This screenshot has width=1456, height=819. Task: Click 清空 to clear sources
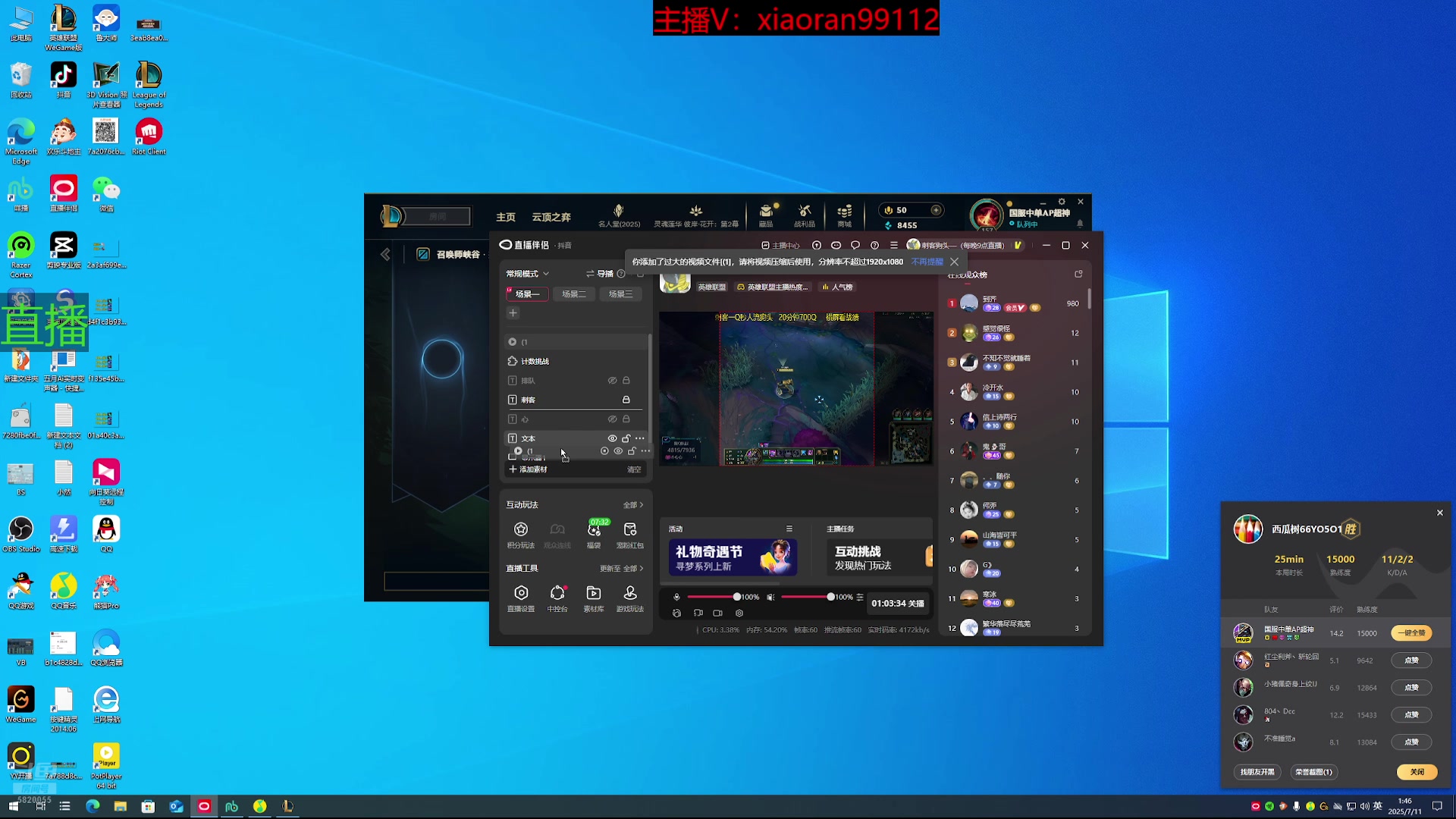coord(634,469)
